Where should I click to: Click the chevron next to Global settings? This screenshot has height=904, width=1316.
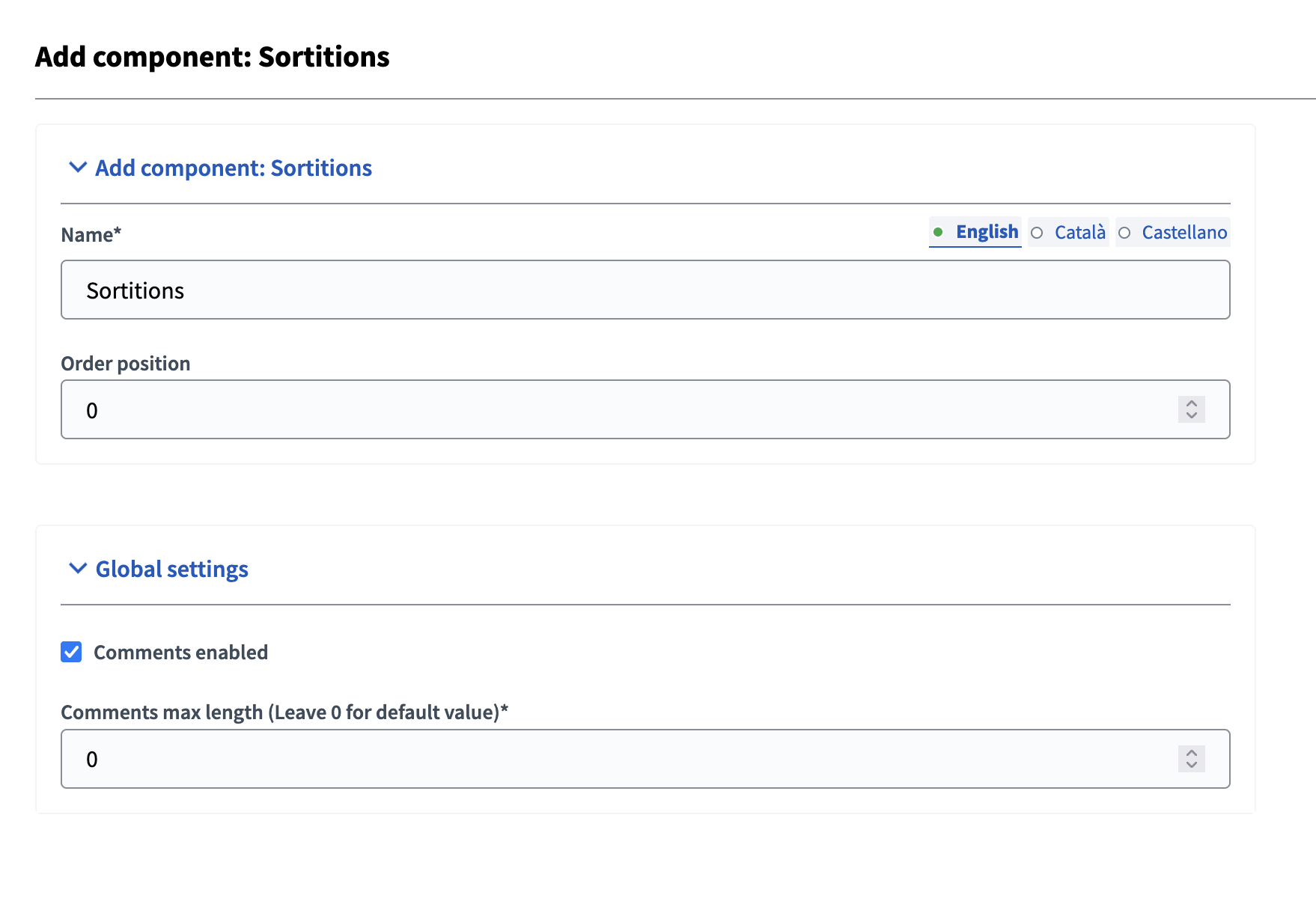click(x=77, y=569)
